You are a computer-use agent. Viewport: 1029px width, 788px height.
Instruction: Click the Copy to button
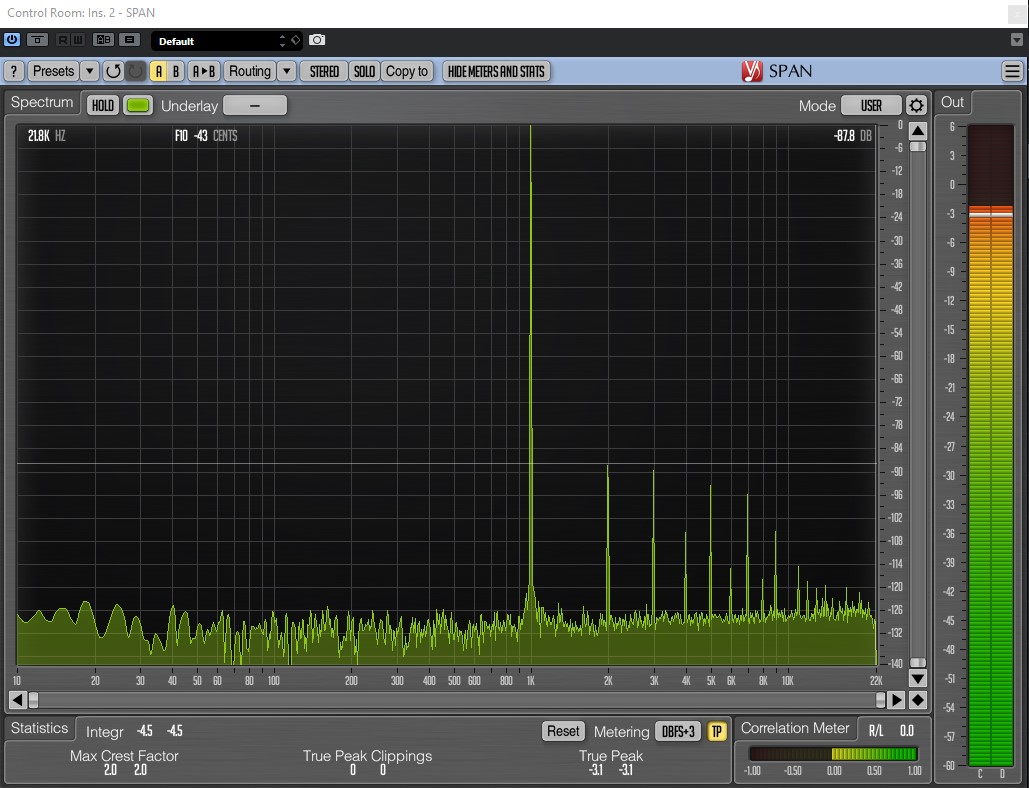click(407, 71)
